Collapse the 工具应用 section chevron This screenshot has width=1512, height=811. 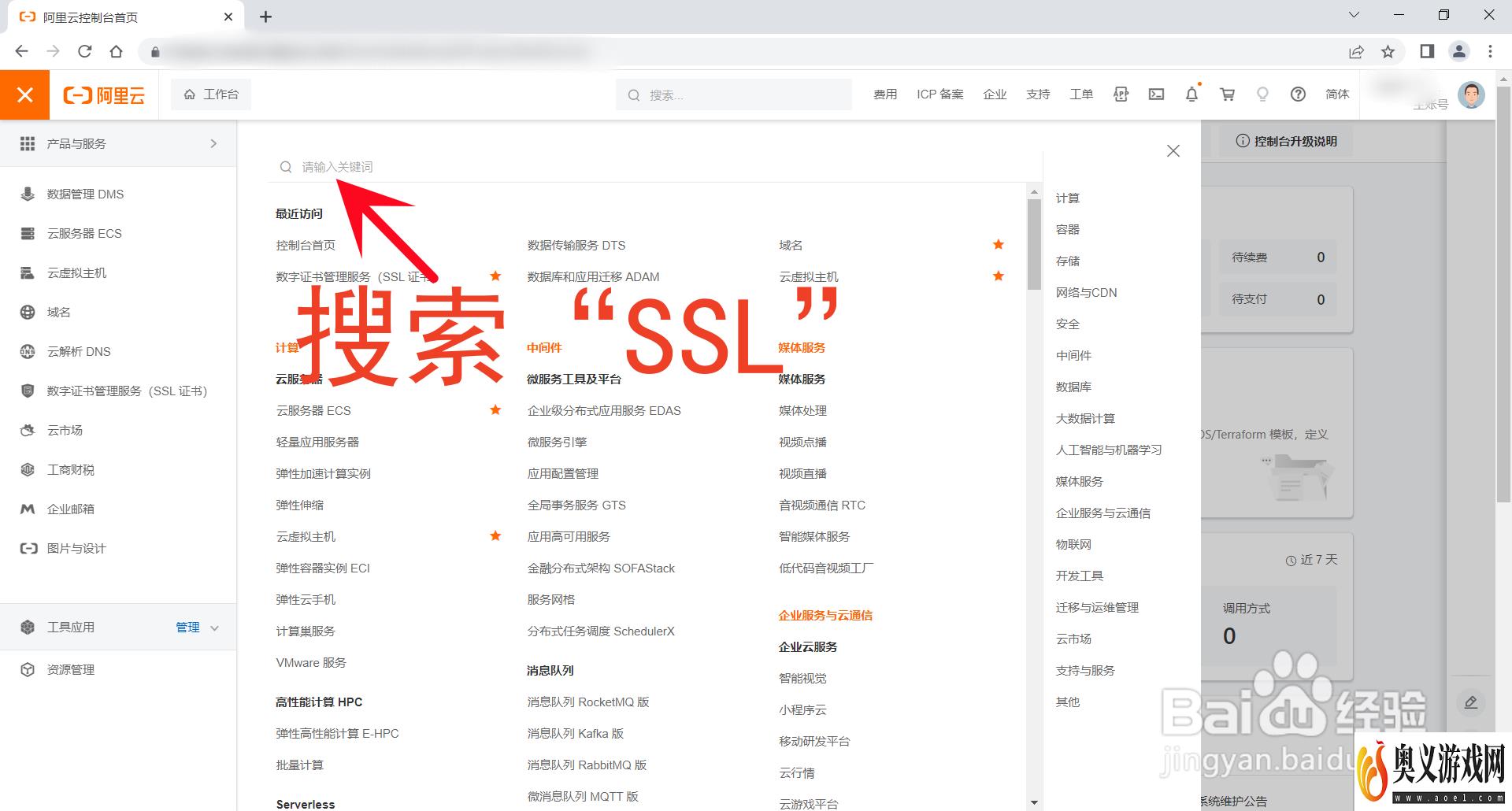[x=215, y=628]
